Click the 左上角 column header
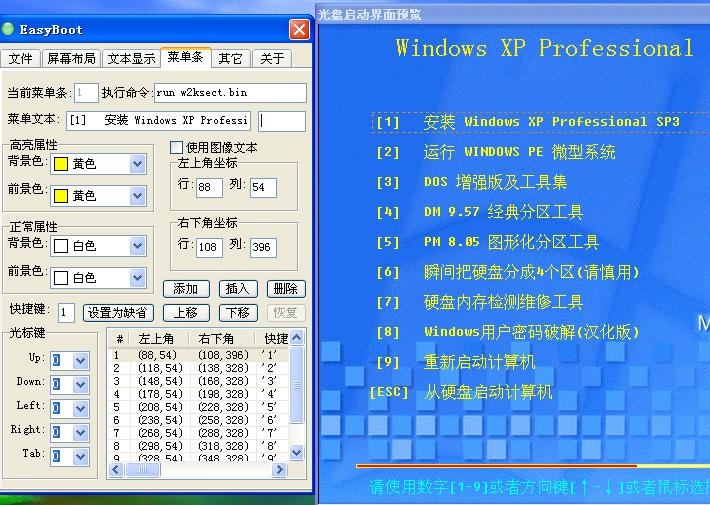This screenshot has width=710, height=505. click(x=160, y=338)
